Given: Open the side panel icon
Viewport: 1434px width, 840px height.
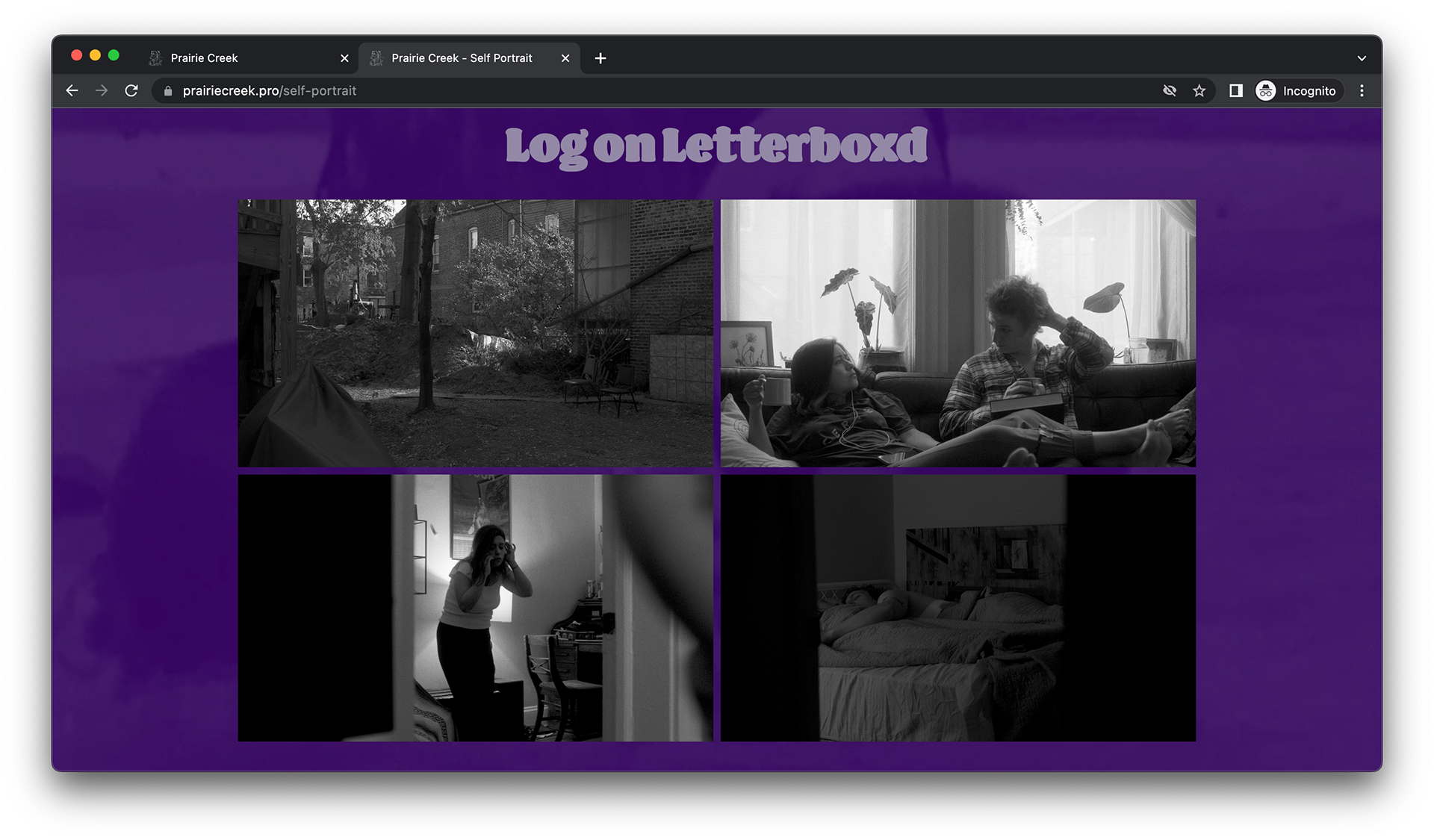Looking at the screenshot, I should (x=1236, y=91).
